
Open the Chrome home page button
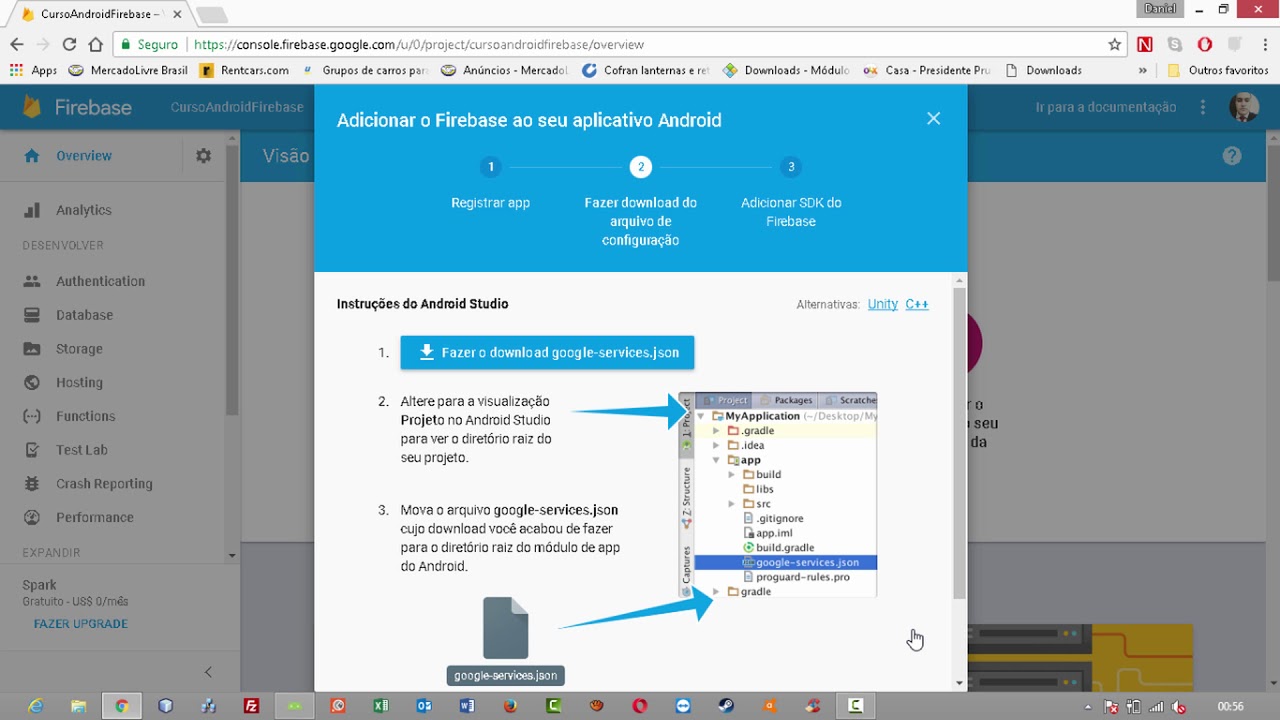(96, 44)
